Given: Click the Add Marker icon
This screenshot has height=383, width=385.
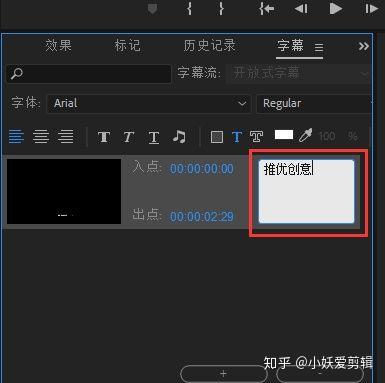Looking at the screenshot, I should coord(153,9).
